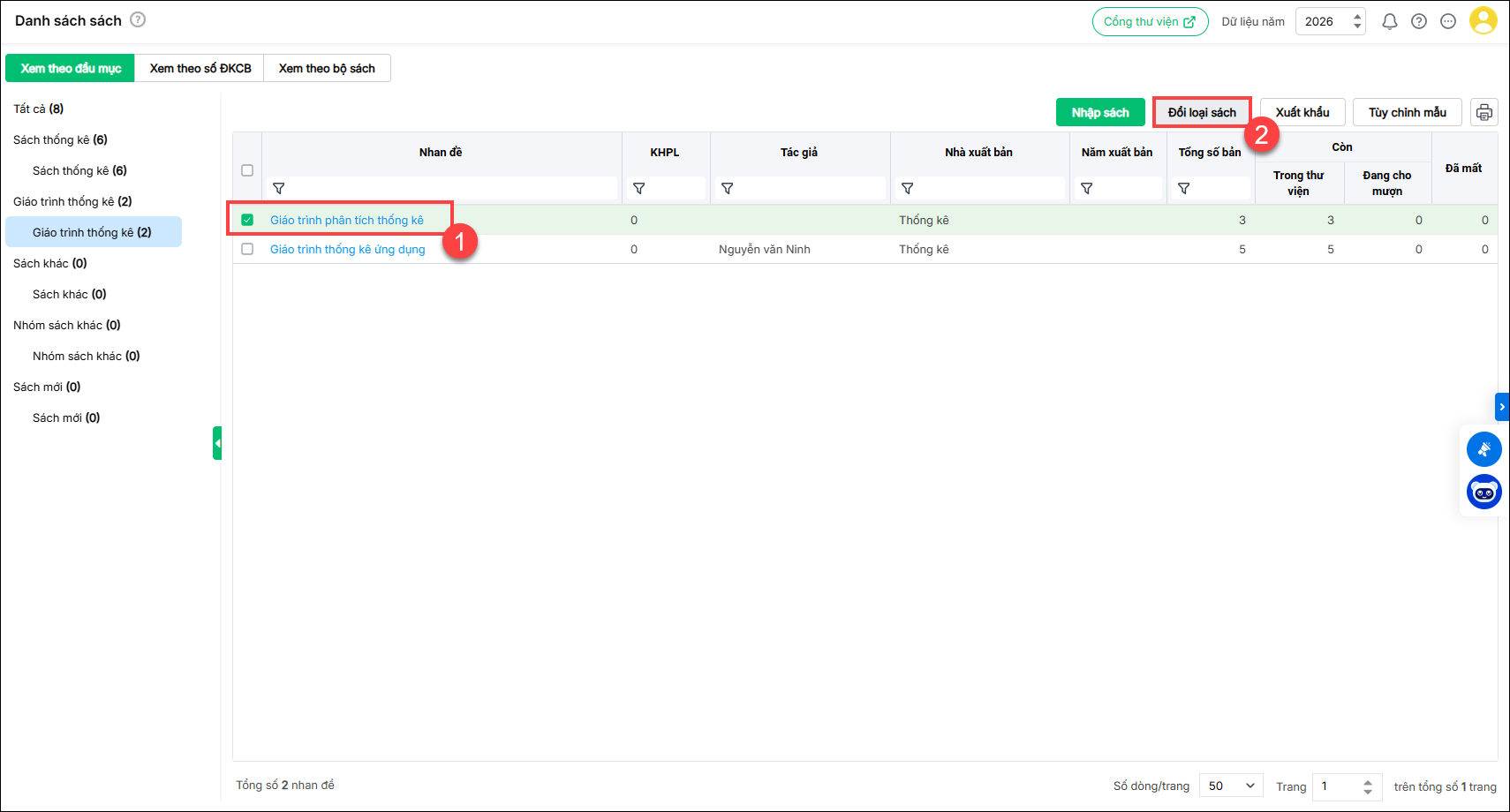1510x812 pixels.
Task: Open the Cổng thư viện link
Action: [x=1149, y=21]
